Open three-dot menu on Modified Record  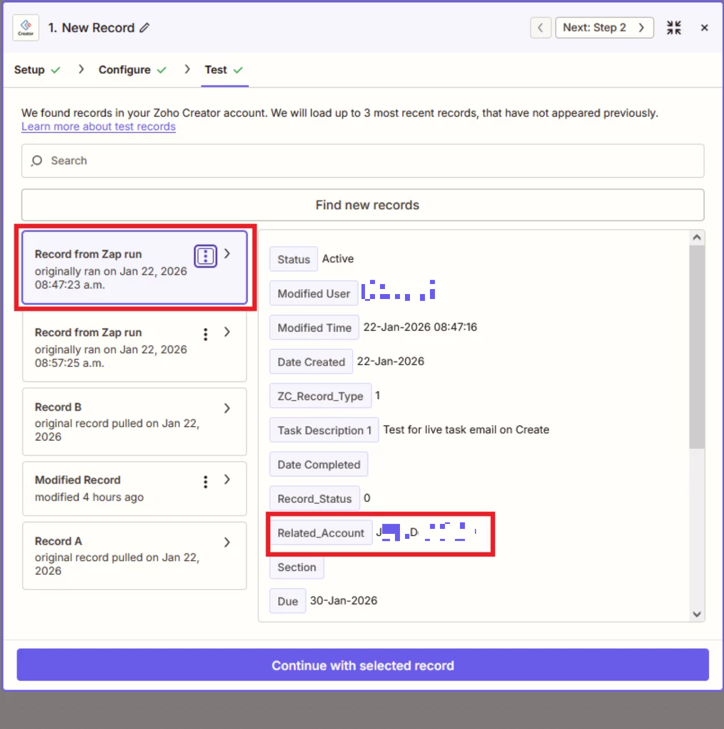pos(206,482)
